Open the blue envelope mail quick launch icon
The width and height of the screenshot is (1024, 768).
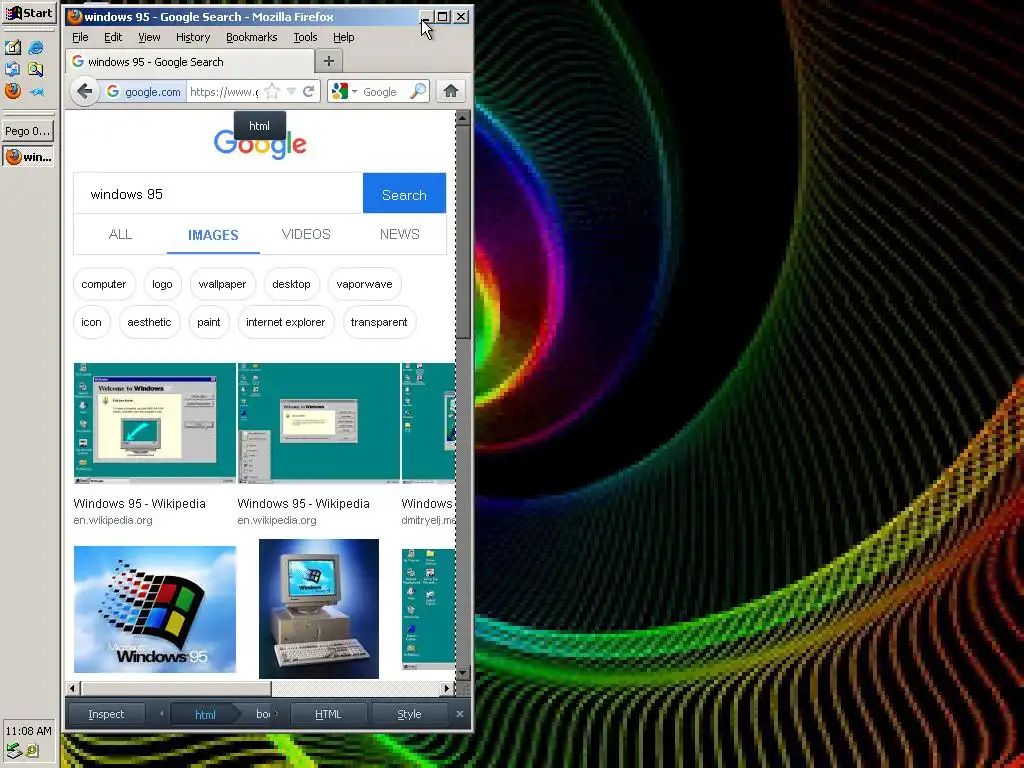(x=12, y=69)
